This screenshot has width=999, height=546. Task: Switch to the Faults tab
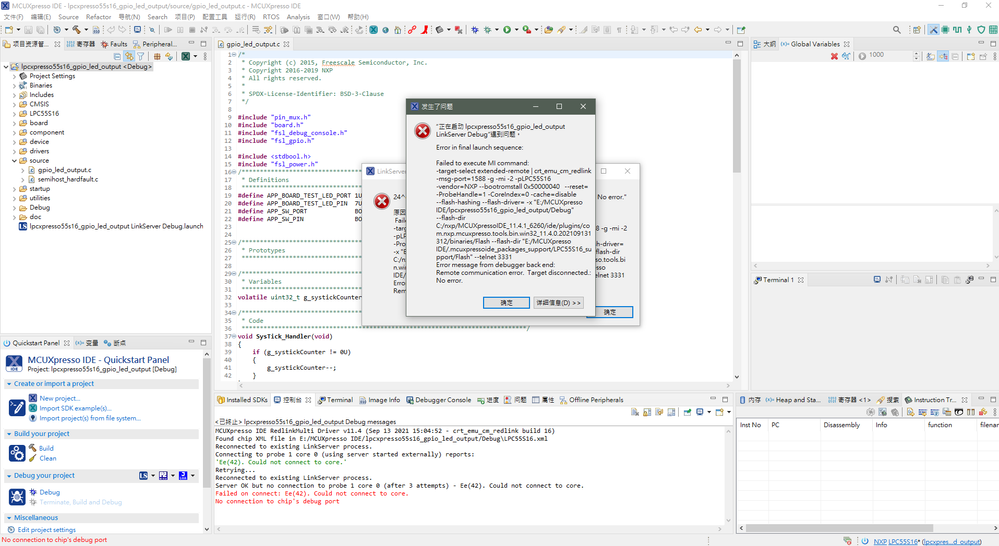coord(114,44)
